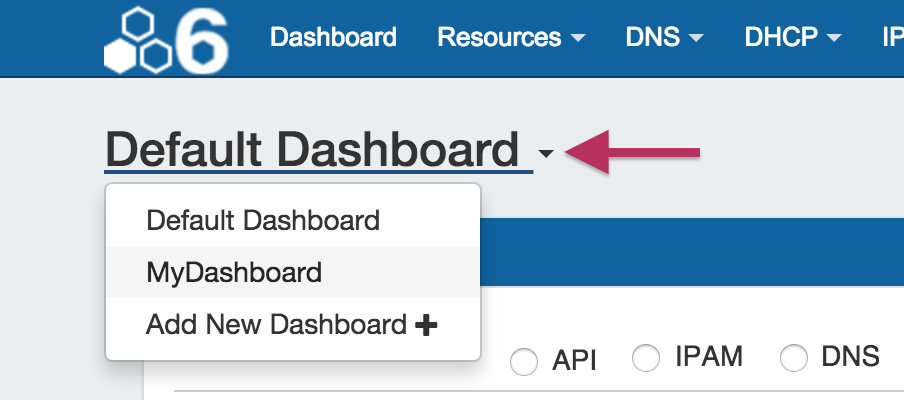Click Add New Dashboard option
The height and width of the screenshot is (400, 904).
coord(277,325)
